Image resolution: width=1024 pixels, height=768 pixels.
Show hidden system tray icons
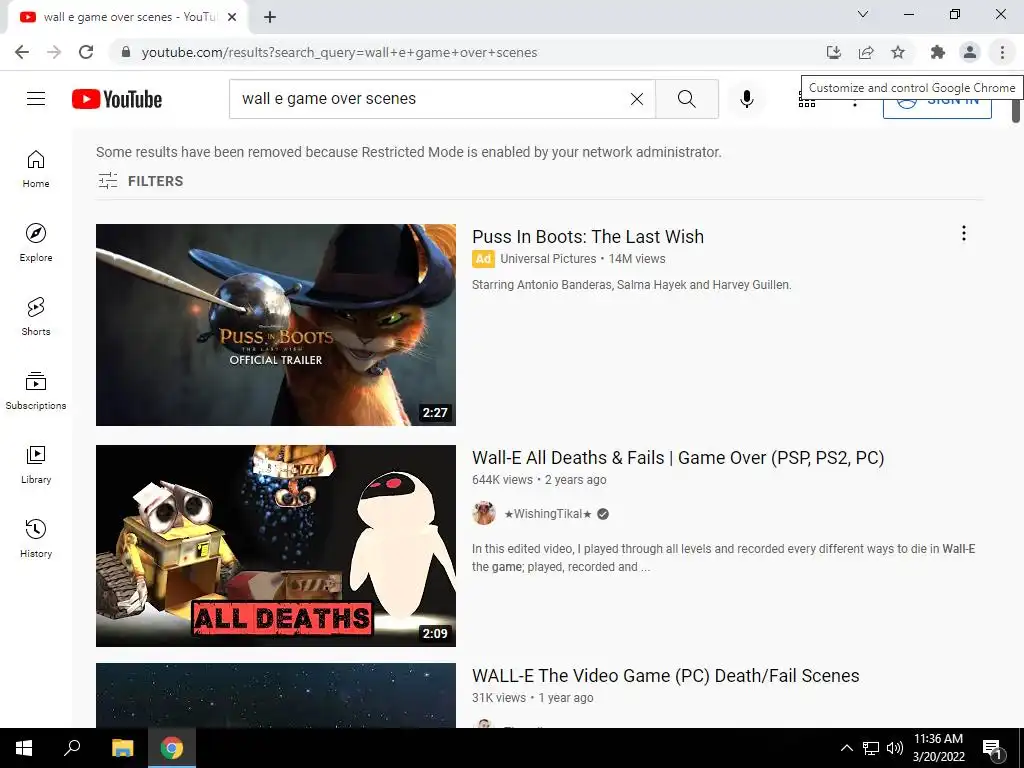click(x=846, y=748)
